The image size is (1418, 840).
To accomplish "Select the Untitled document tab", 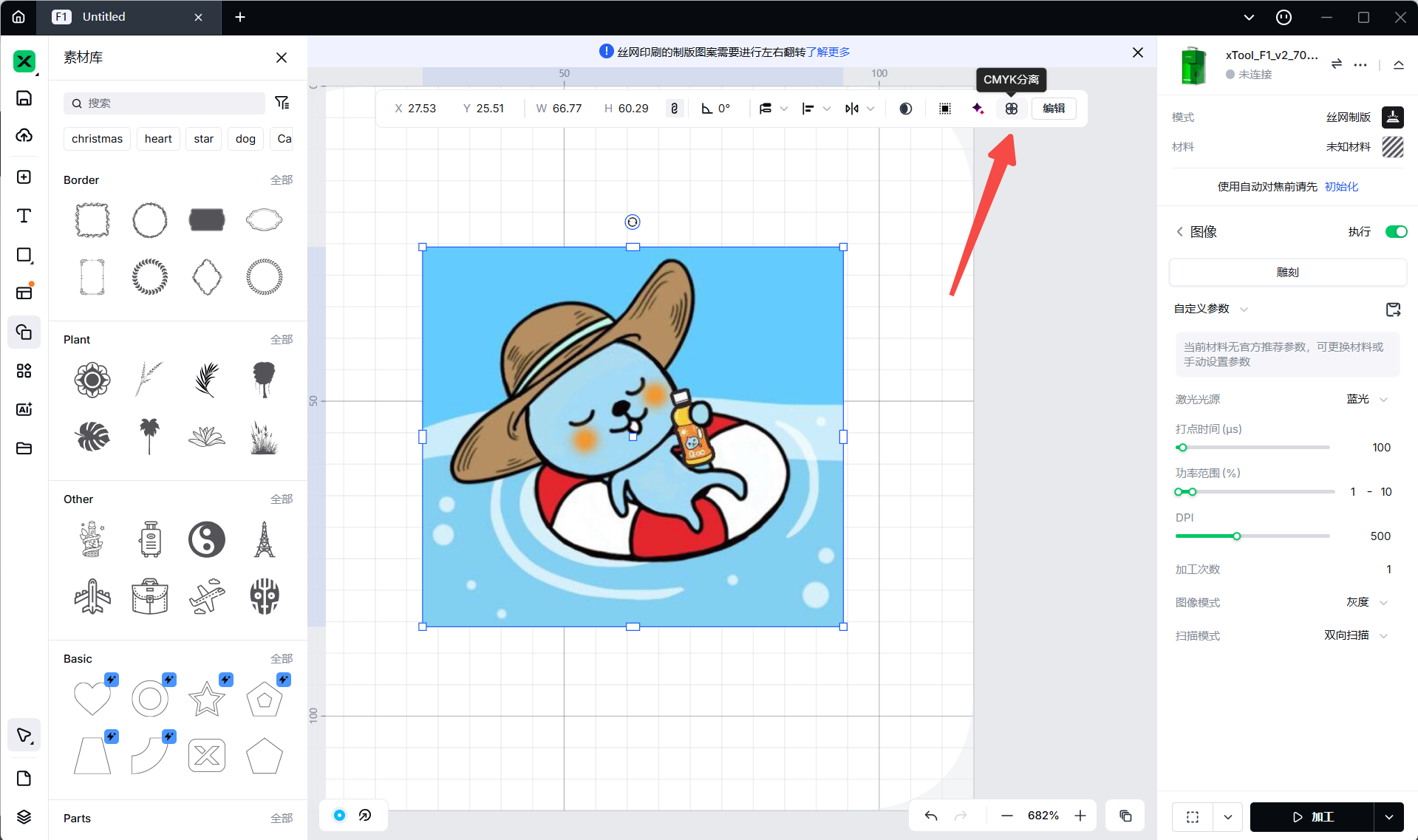I will click(x=111, y=17).
